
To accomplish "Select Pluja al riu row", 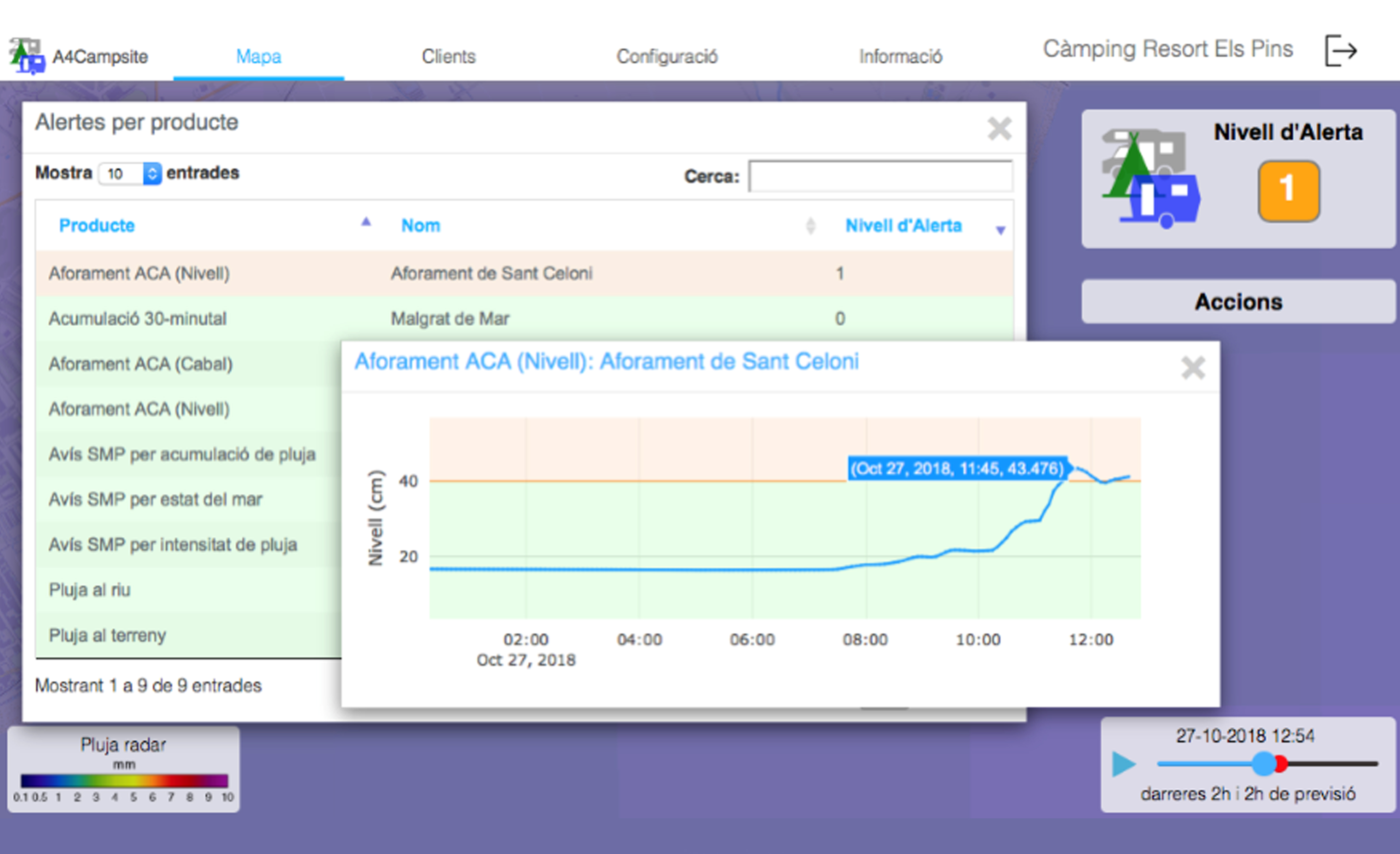I will click(x=189, y=590).
